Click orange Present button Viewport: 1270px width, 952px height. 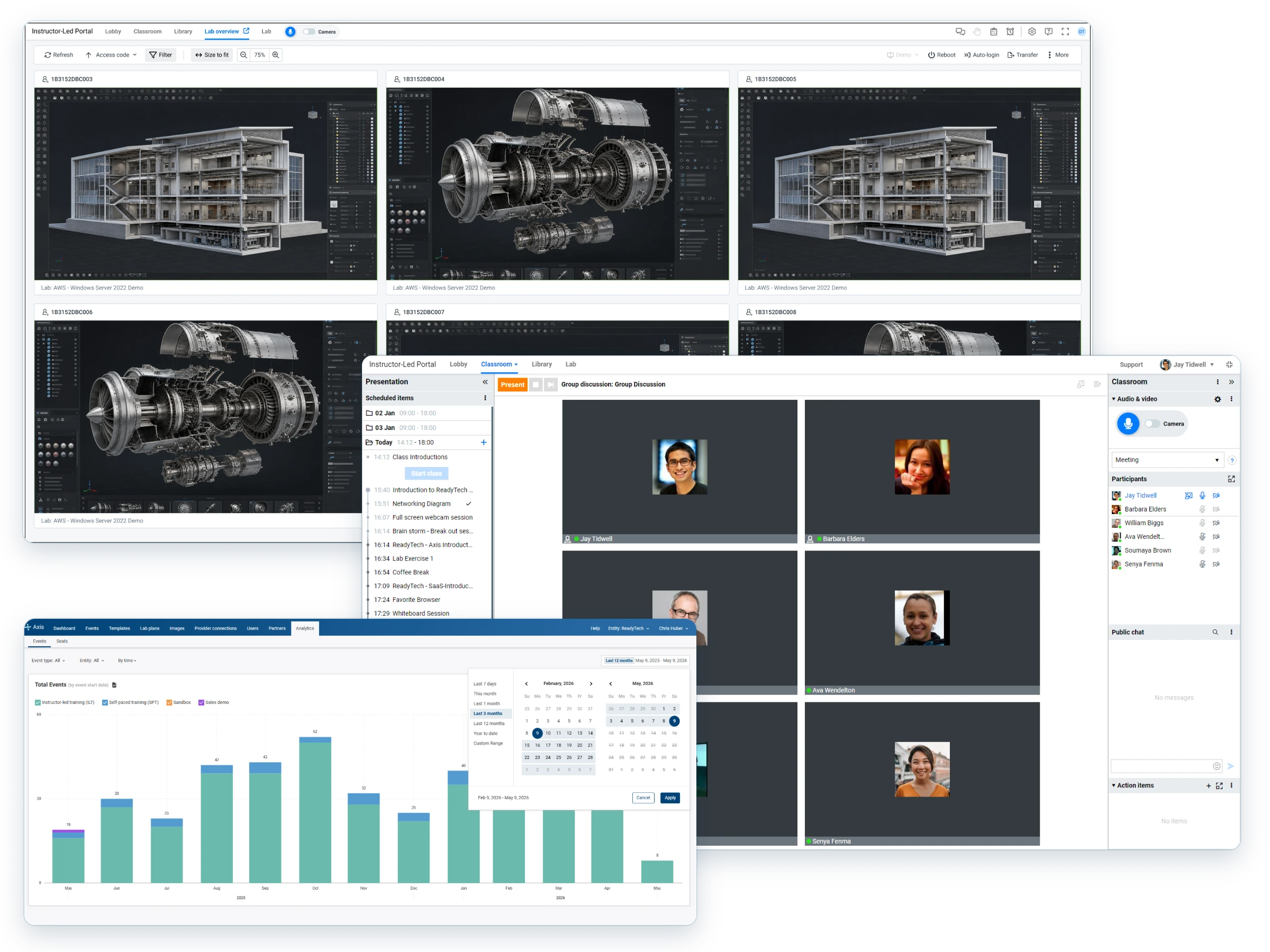512,385
